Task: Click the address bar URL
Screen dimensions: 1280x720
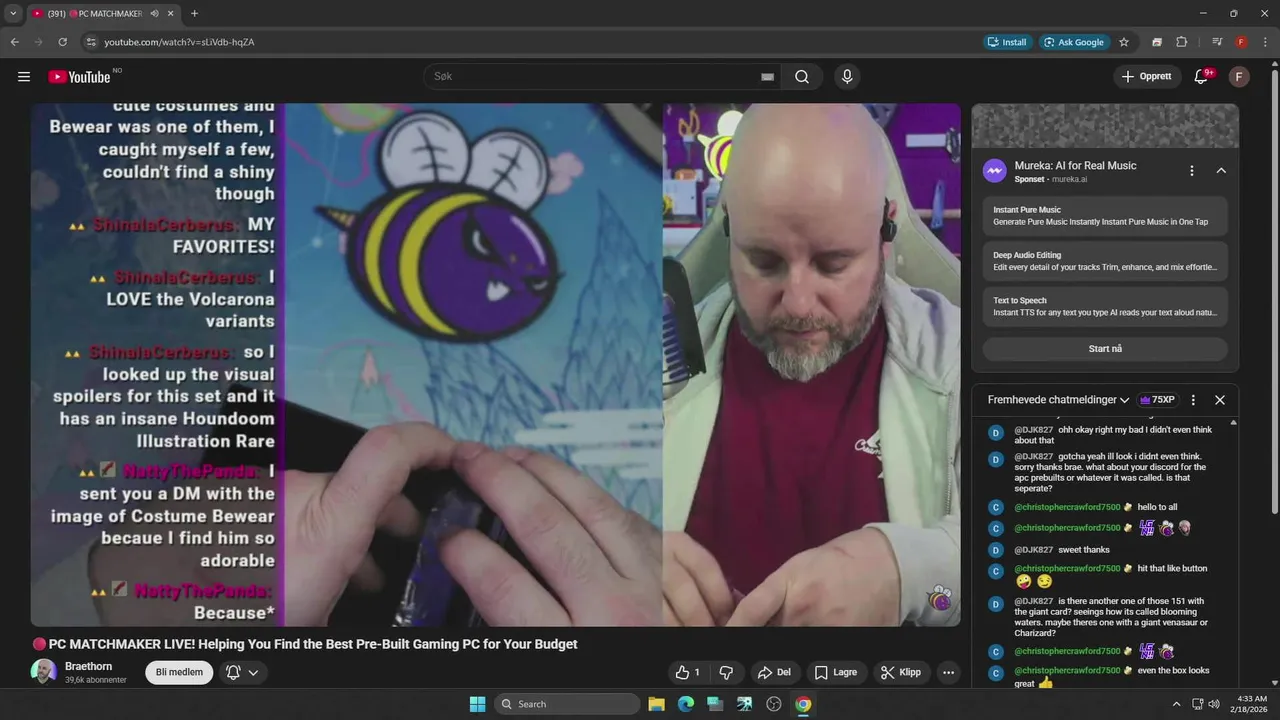Action: (180, 42)
